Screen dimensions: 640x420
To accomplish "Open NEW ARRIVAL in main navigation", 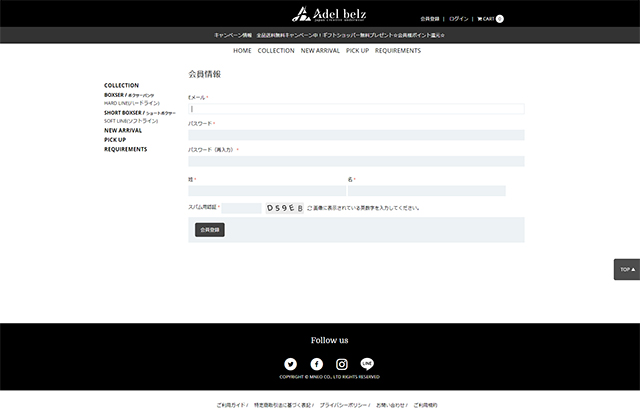I will pyautogui.click(x=320, y=51).
